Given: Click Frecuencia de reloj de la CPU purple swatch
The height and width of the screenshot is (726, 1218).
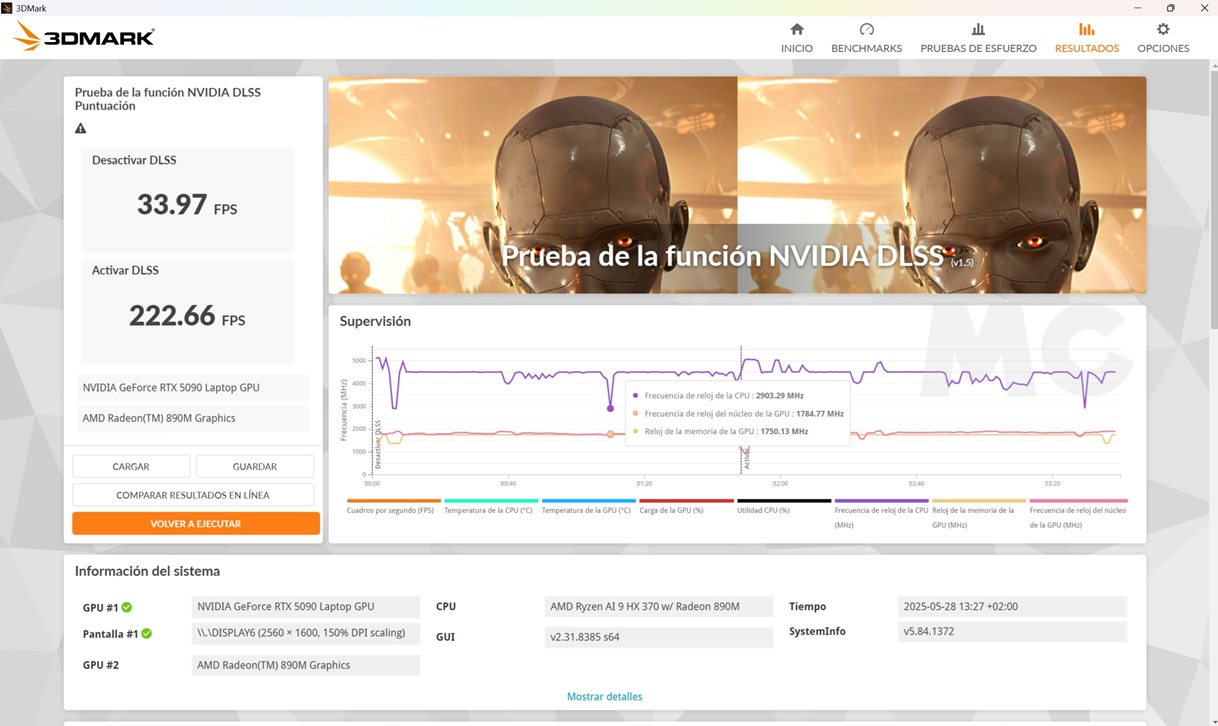Looking at the screenshot, I should point(881,501).
